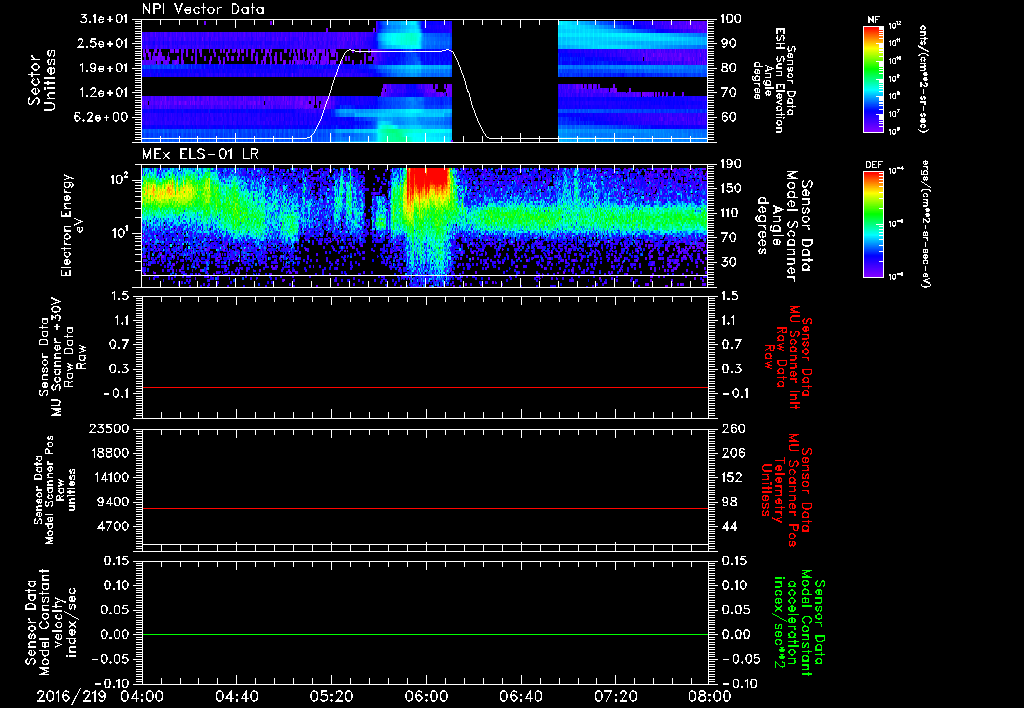Click the "MU Scanner +30V Raw Data" axis label
Image resolution: width=1024 pixels, height=708 pixels.
click(x=63, y=357)
